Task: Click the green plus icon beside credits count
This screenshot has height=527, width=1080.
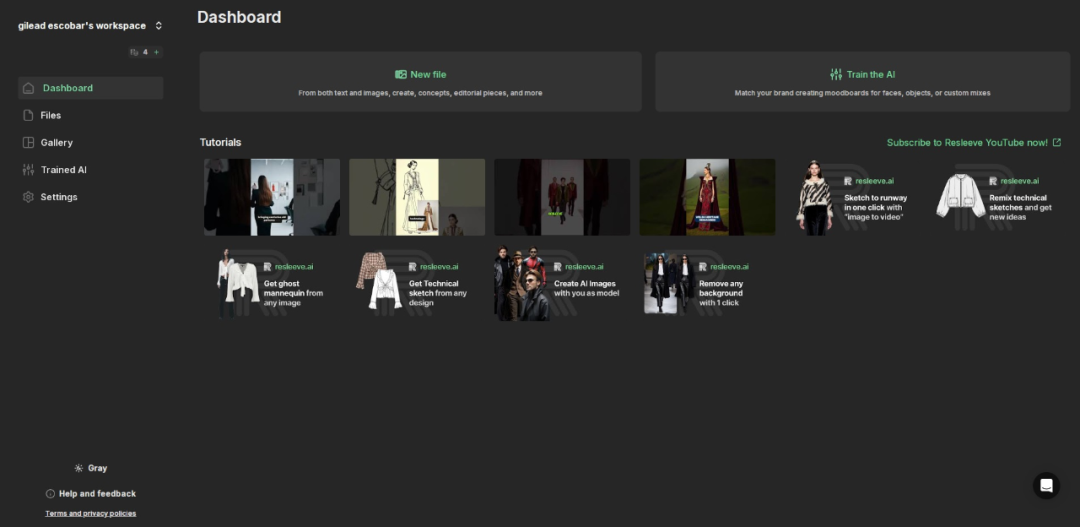Action: pos(156,52)
